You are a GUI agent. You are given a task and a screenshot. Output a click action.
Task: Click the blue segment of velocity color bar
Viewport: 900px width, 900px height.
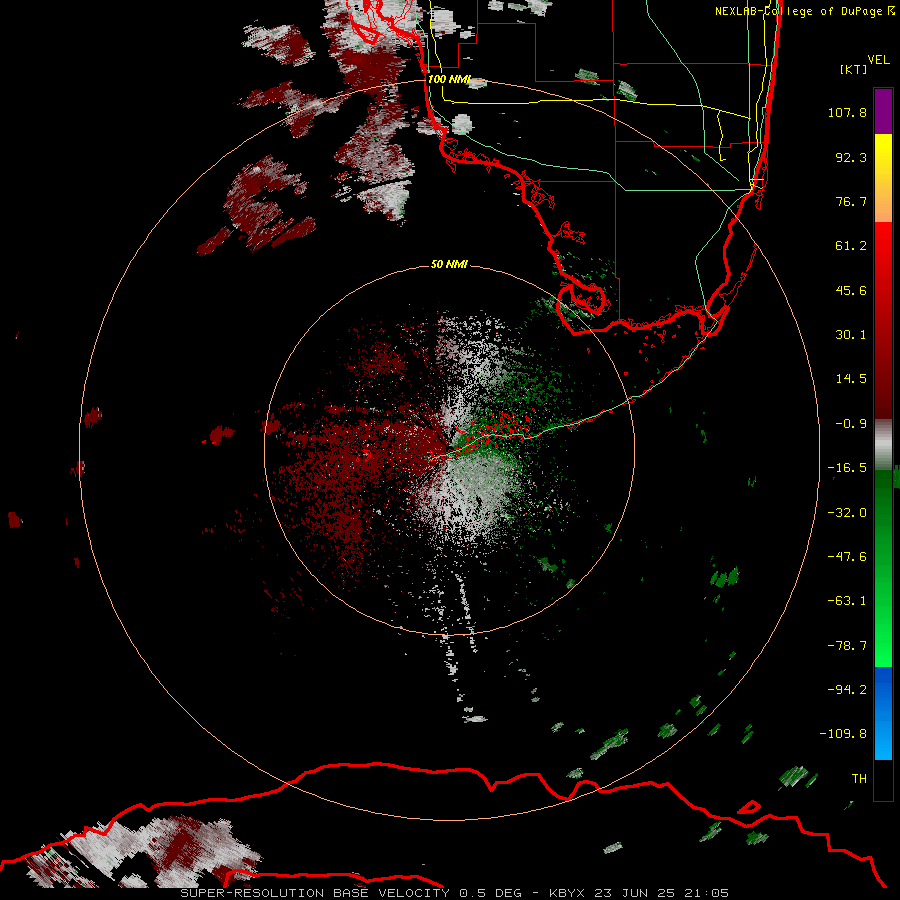coord(883,713)
